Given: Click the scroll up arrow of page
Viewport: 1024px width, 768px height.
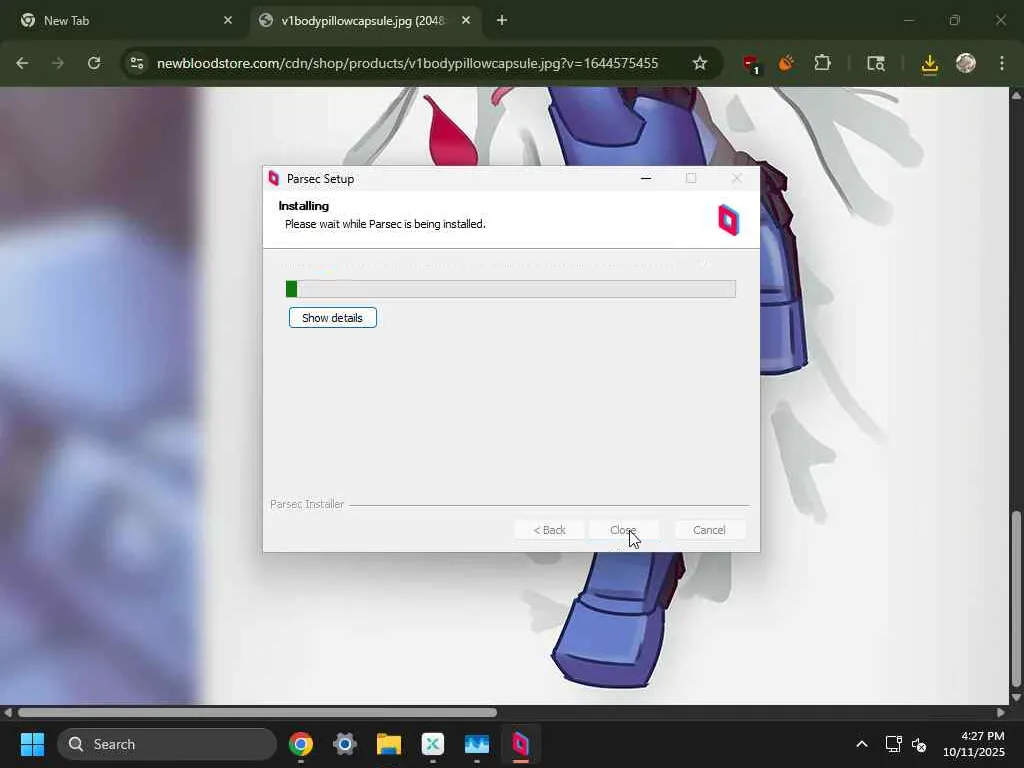Looking at the screenshot, I should coord(1016,95).
